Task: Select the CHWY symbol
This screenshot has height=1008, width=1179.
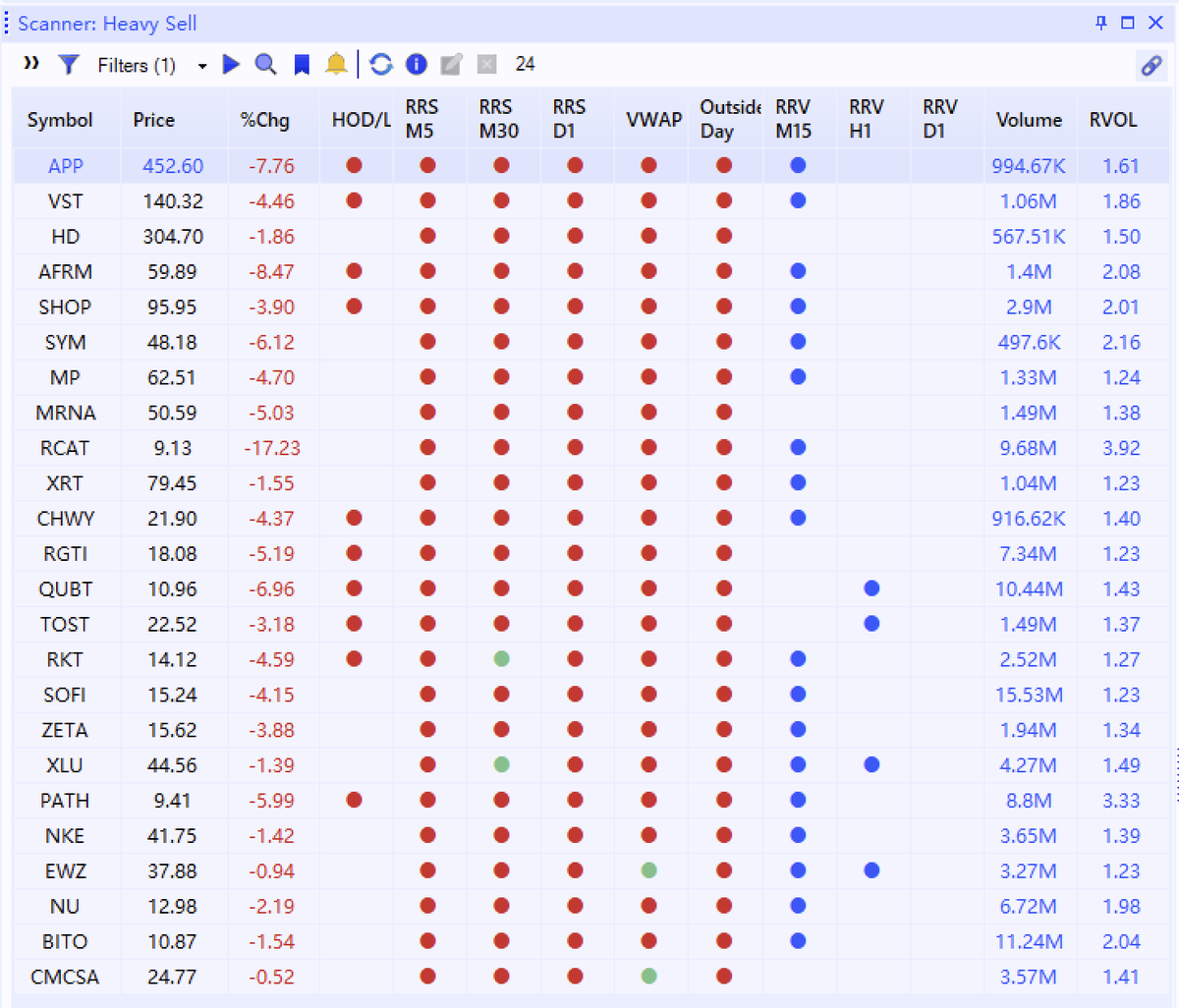Action: click(x=66, y=519)
